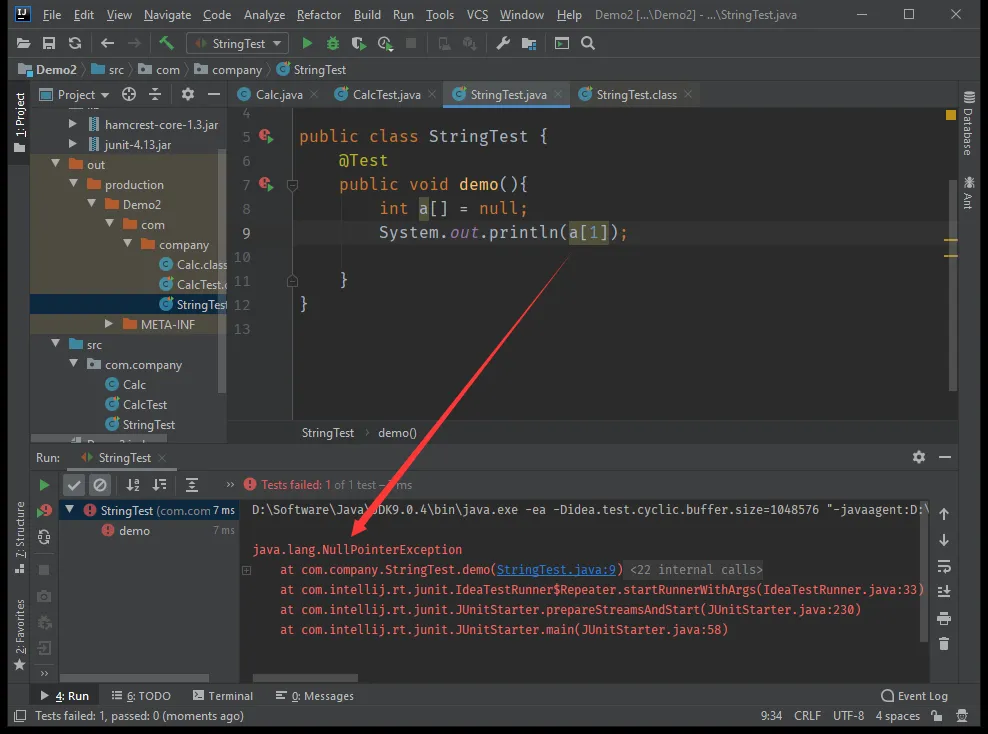Open the Event Log button

(x=914, y=696)
